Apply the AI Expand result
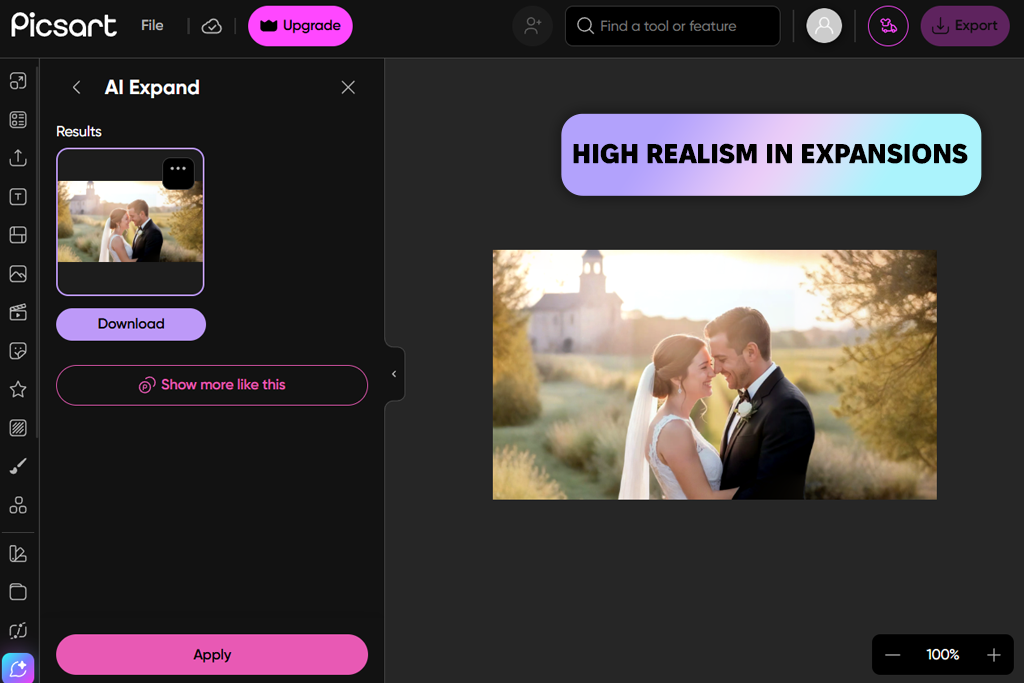The height and width of the screenshot is (683, 1024). point(212,654)
